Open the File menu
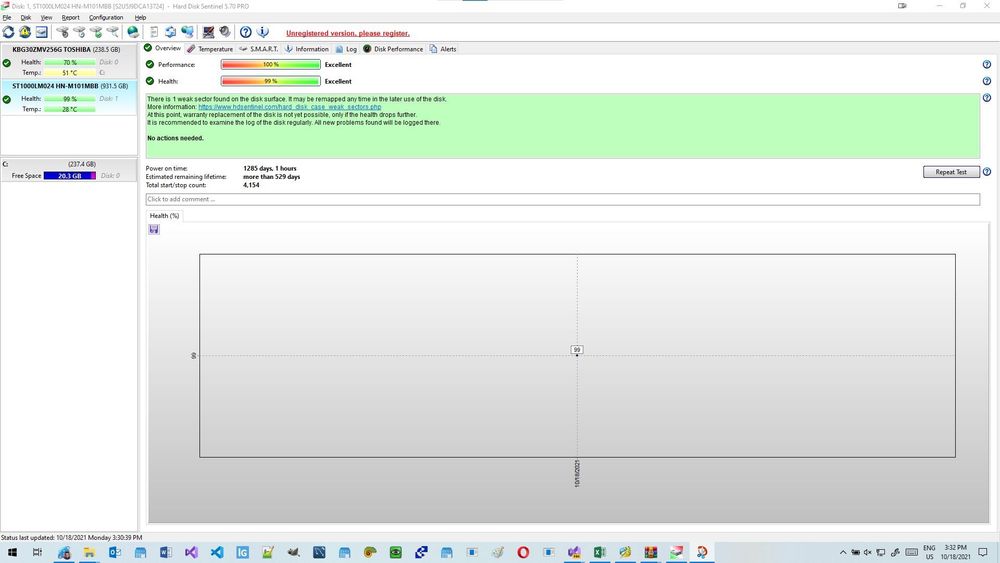The image size is (1000, 563). [x=7, y=17]
